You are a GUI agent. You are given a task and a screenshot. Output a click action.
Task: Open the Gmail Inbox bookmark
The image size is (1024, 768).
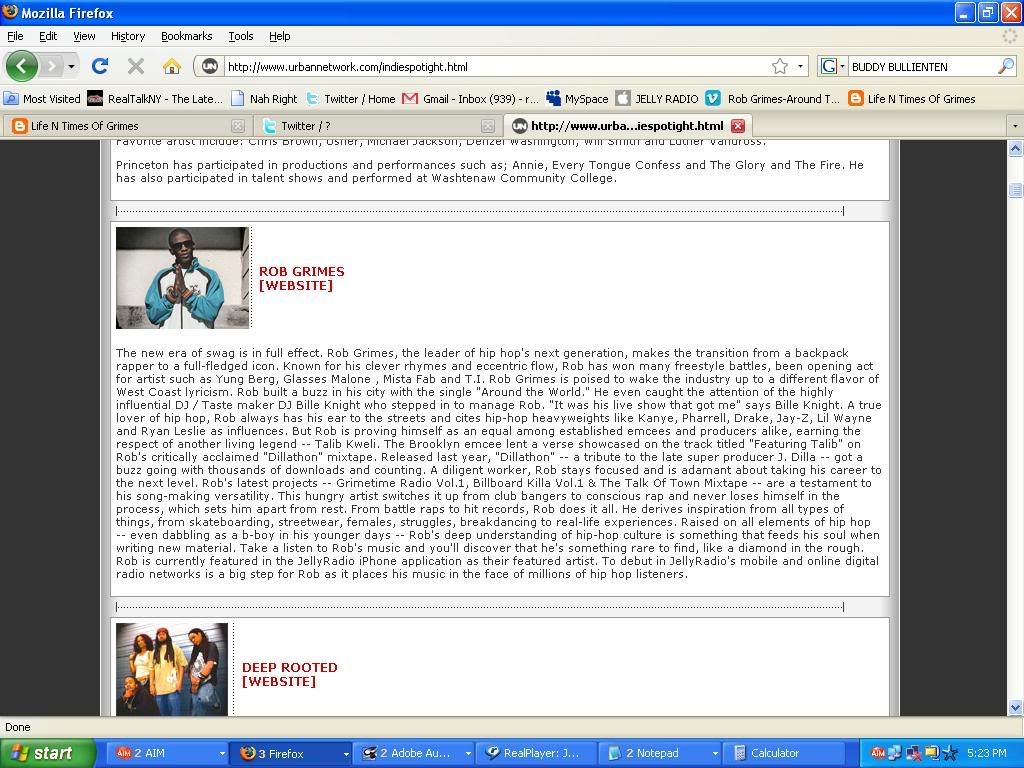470,99
